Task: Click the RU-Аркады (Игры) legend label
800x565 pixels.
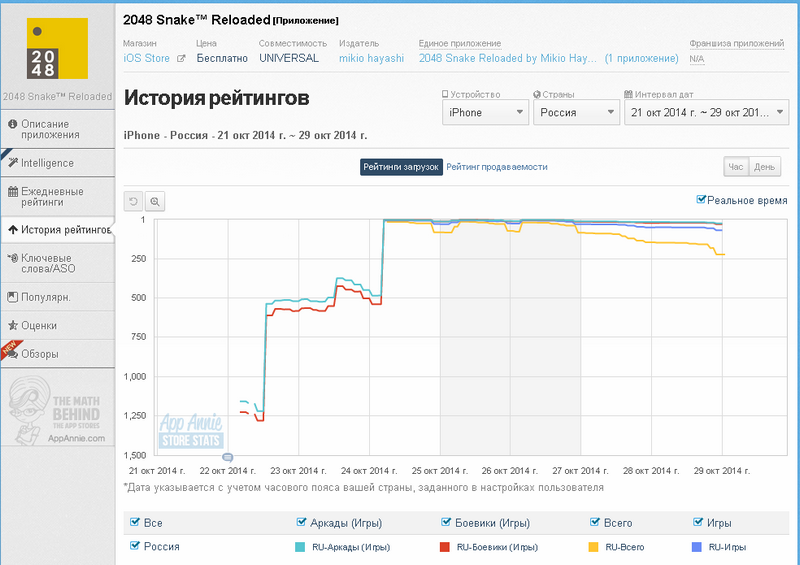Action: 351,547
